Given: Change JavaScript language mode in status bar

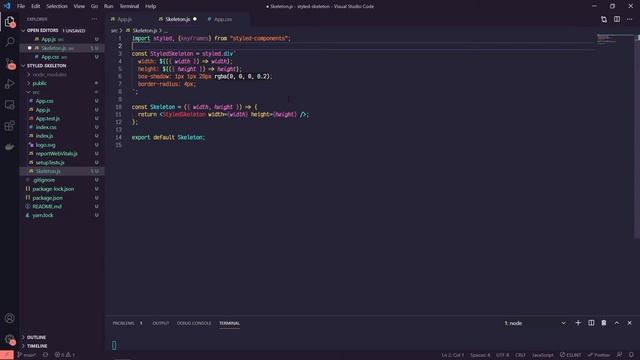Looking at the screenshot, I should 542,355.
